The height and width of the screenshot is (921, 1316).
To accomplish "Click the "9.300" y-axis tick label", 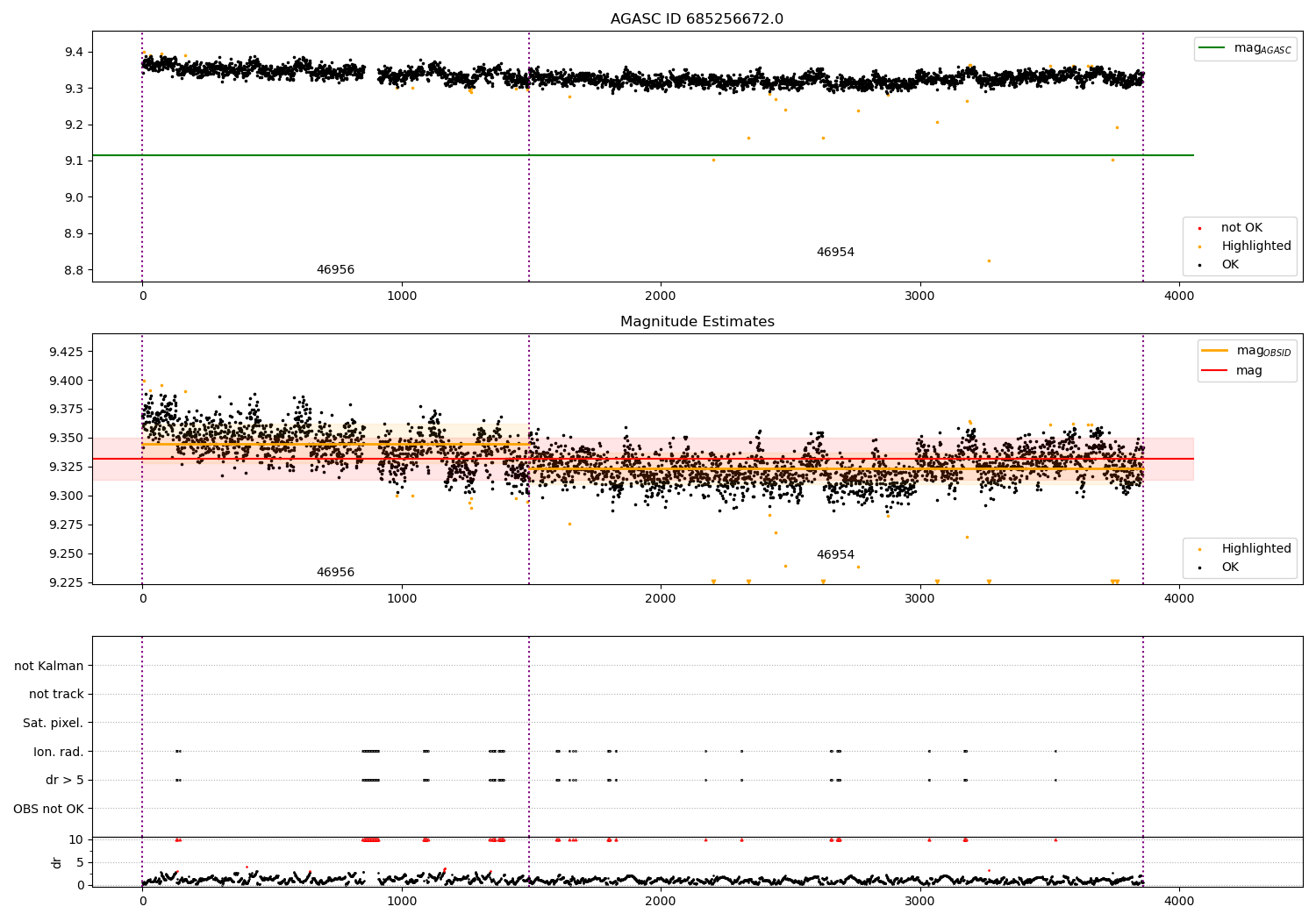I will tap(67, 496).
